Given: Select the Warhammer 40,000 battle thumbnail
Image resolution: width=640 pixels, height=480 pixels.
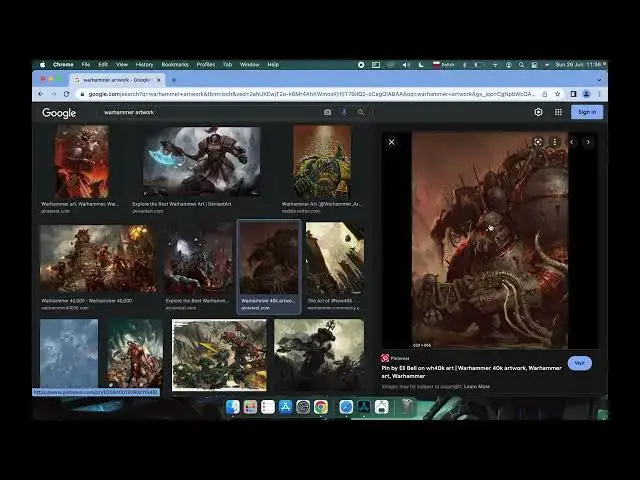Looking at the screenshot, I should 98,259.
